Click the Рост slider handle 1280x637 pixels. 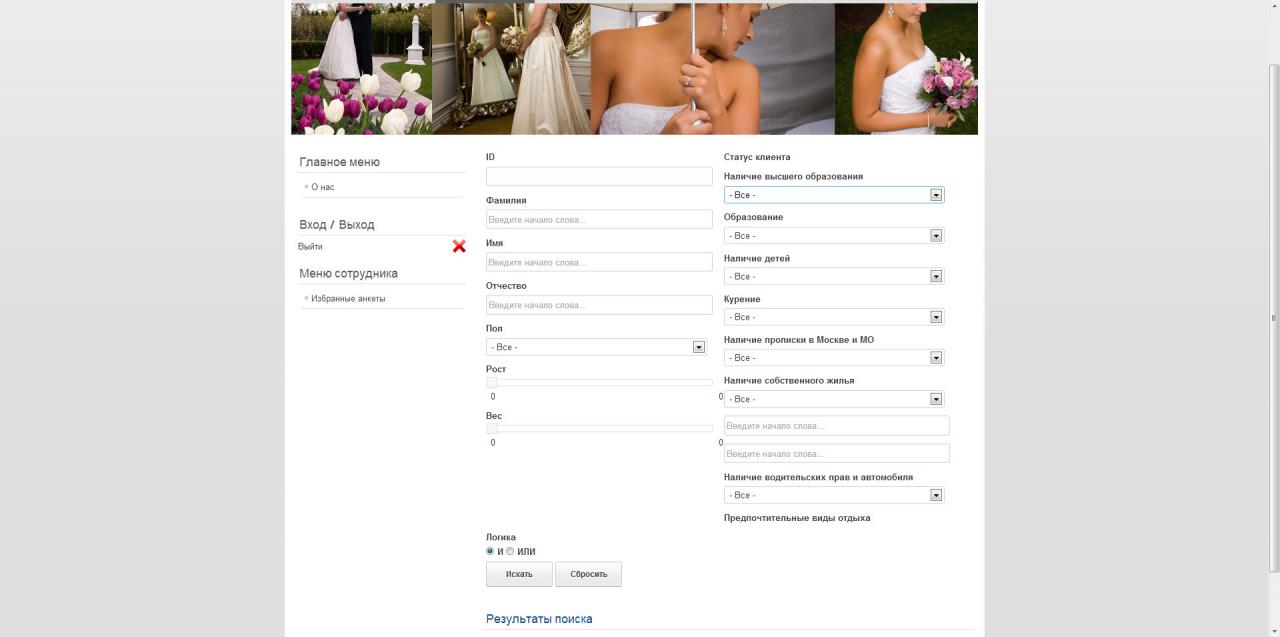click(492, 382)
